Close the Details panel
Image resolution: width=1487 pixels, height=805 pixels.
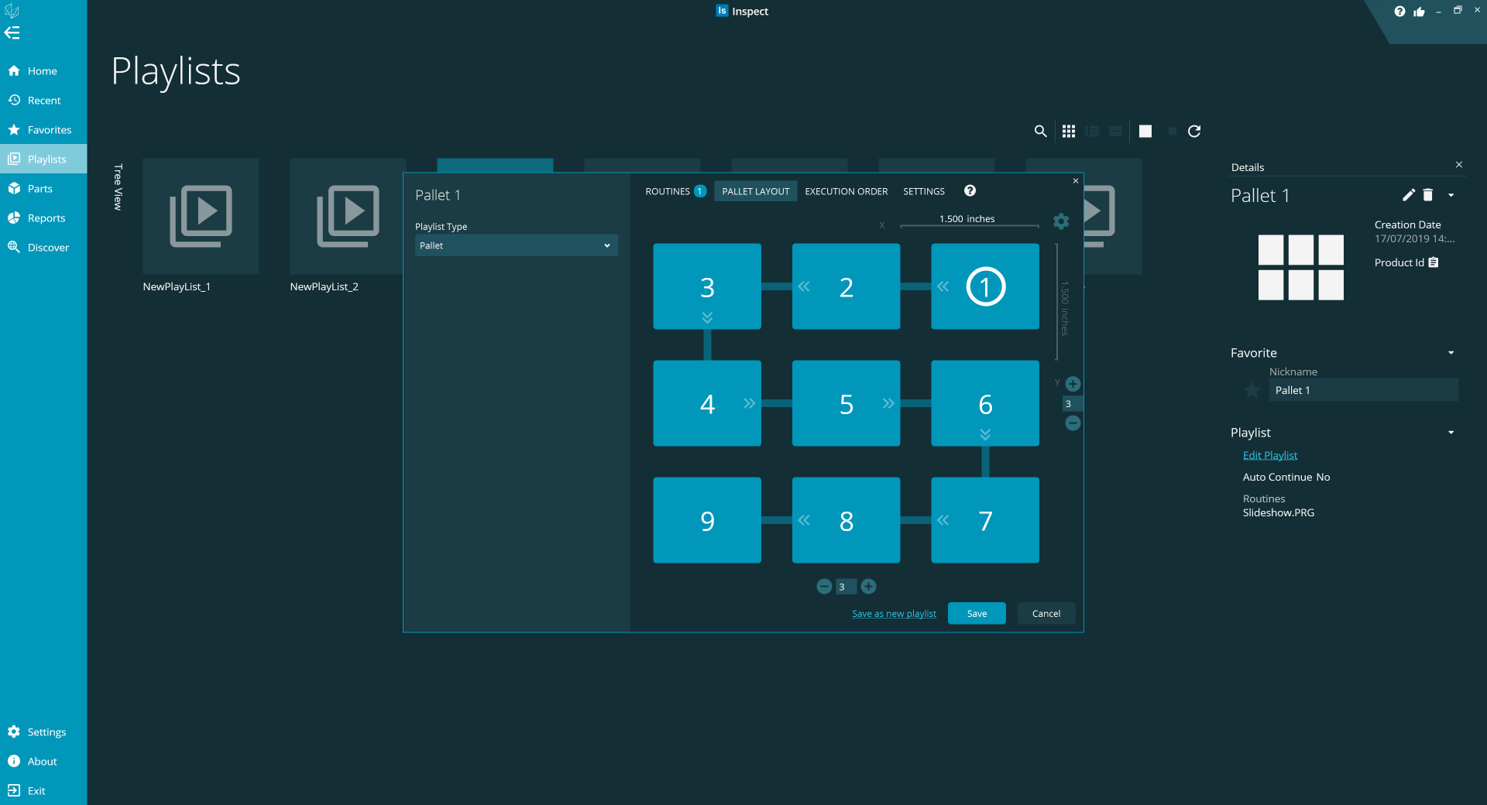pyautogui.click(x=1458, y=165)
